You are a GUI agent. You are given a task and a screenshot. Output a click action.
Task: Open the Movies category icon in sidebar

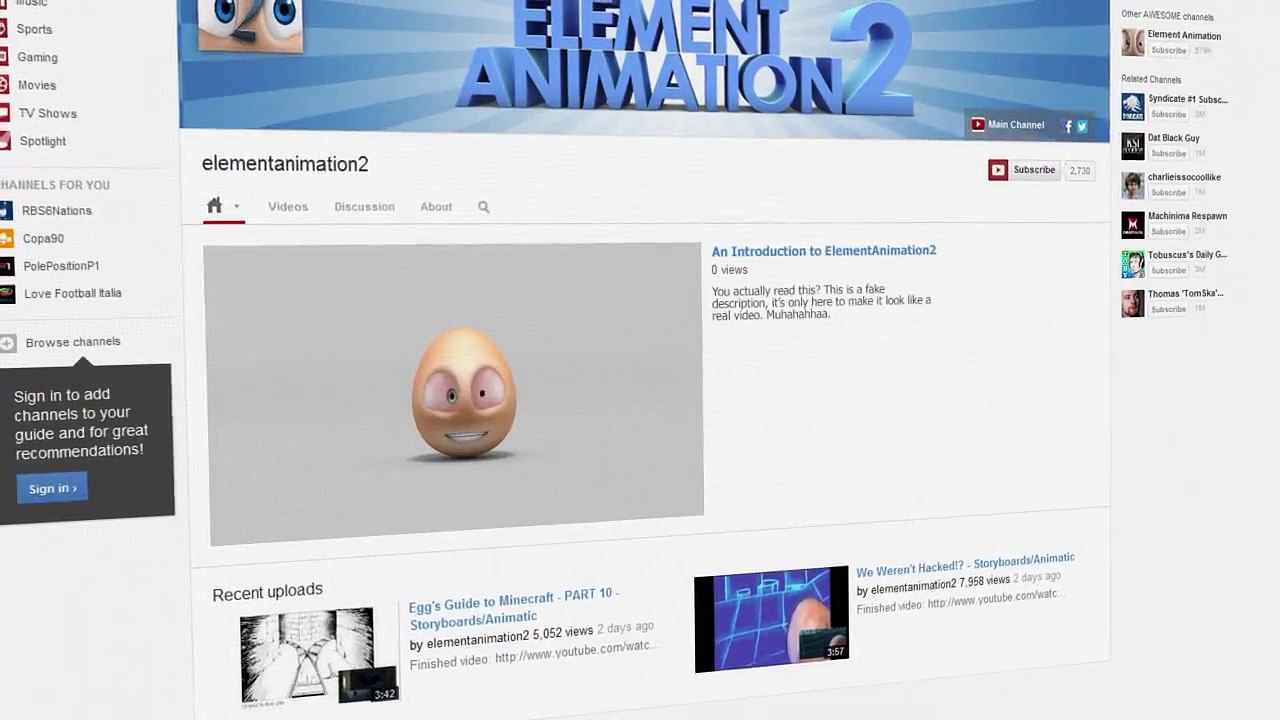[x=4, y=85]
